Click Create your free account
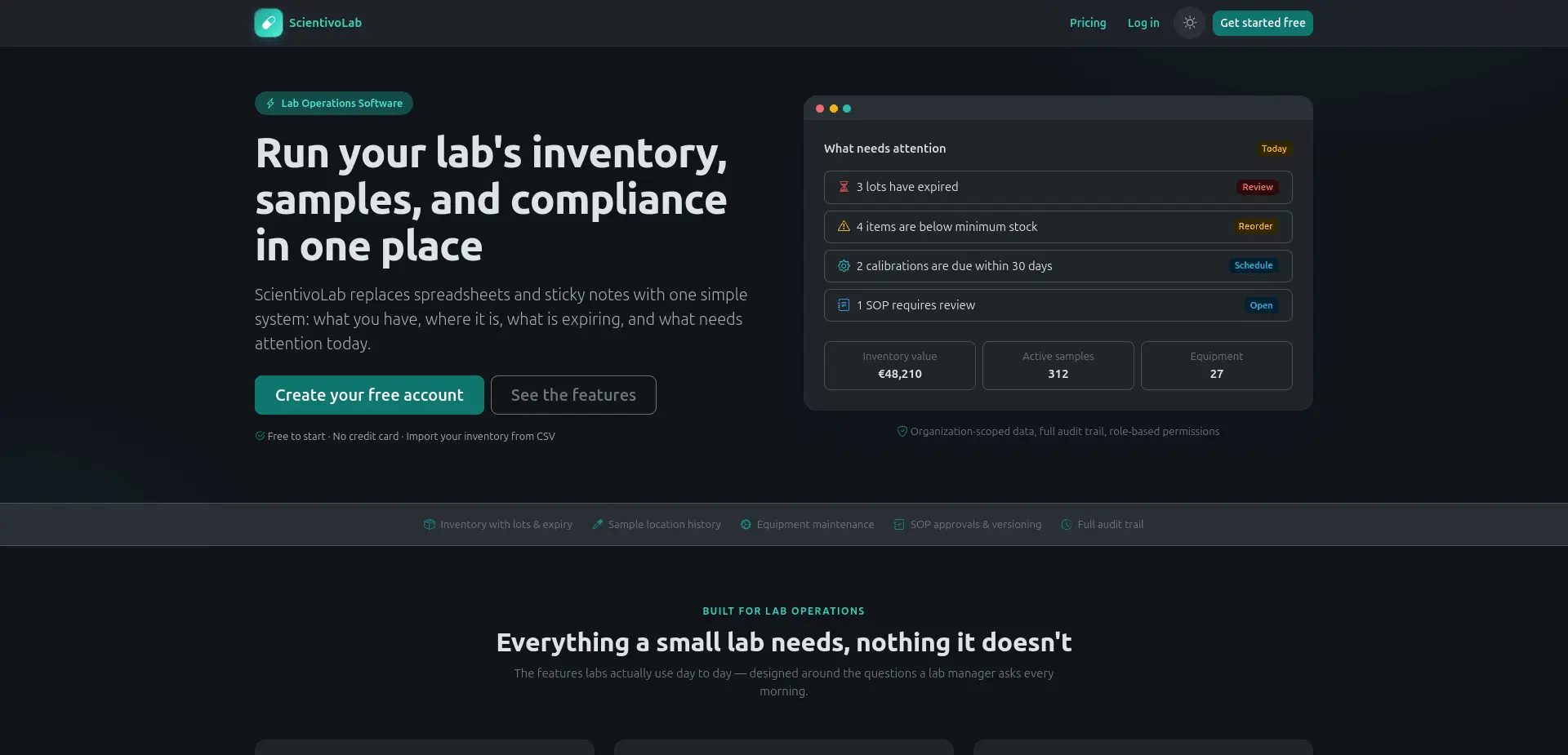Viewport: 1568px width, 755px height. point(369,395)
